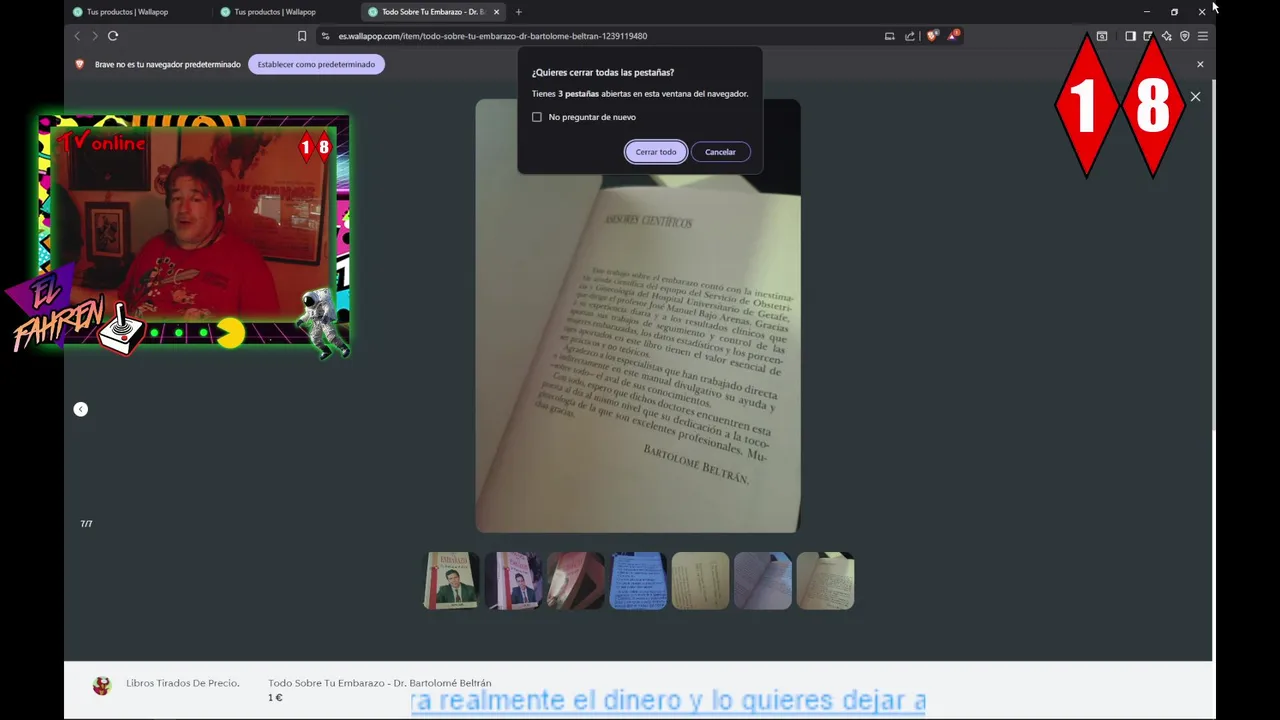Screen dimensions: 1280x720
Task: Select first thumbnail of book cover
Action: (x=451, y=580)
